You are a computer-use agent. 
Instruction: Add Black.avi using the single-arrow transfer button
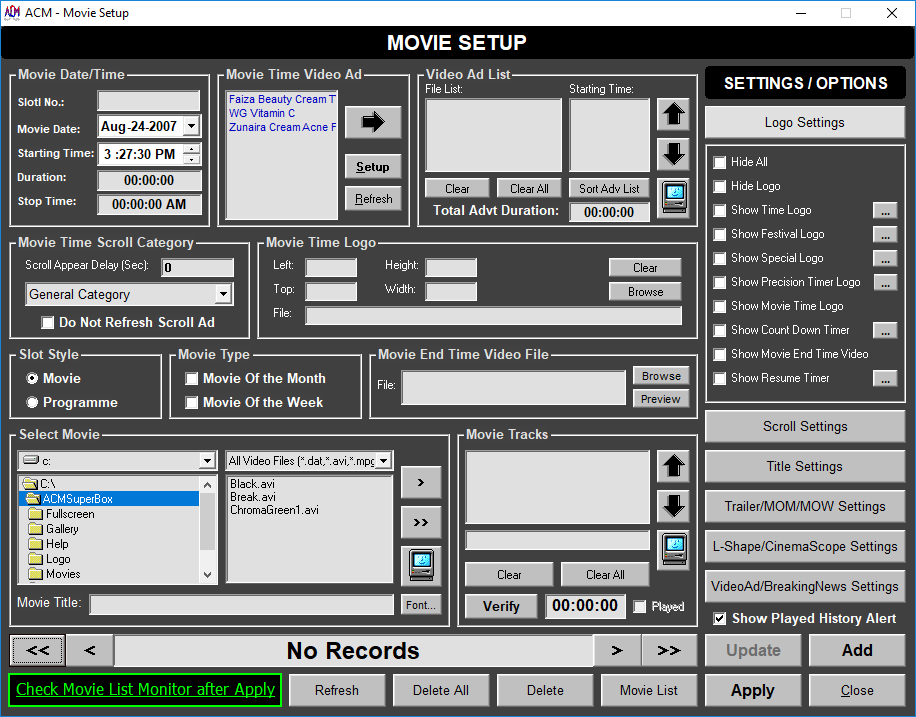click(x=421, y=482)
